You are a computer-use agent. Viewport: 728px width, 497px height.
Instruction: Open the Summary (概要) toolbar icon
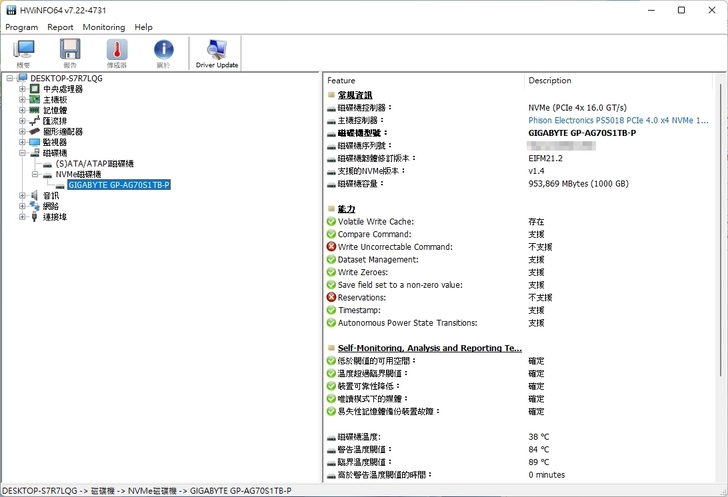23,53
